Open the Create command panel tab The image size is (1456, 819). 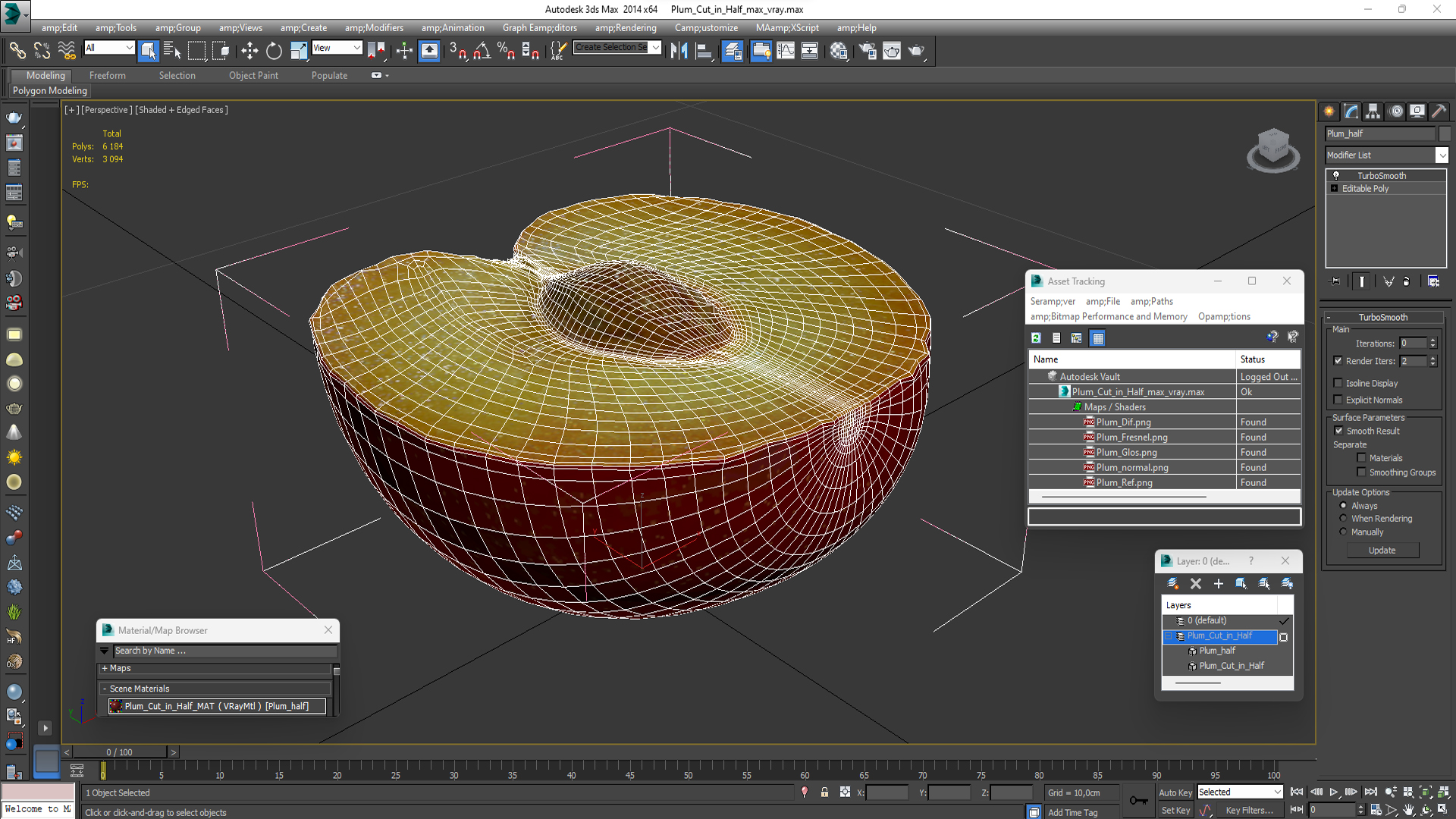1329,111
